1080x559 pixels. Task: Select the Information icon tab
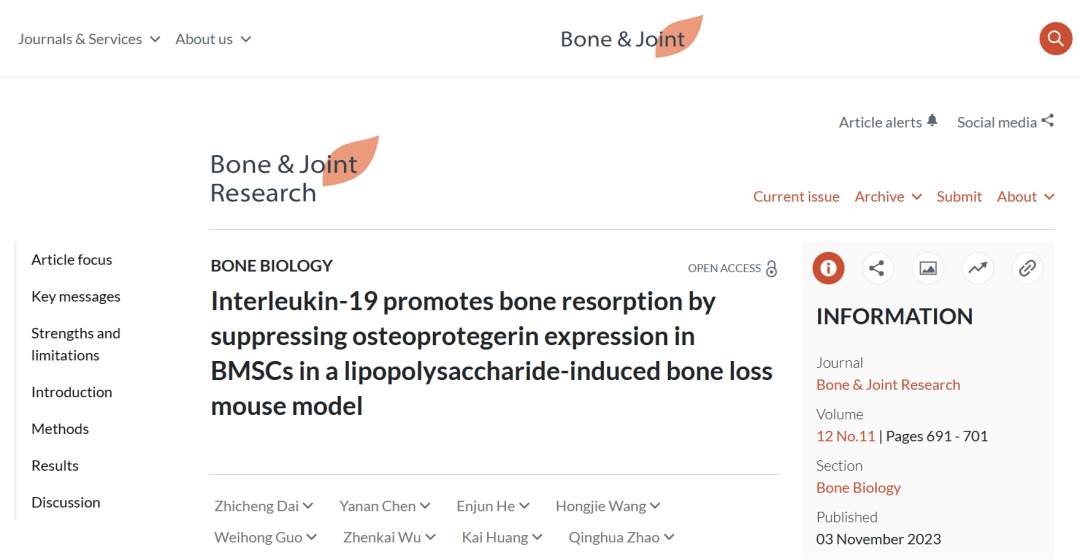click(x=828, y=268)
